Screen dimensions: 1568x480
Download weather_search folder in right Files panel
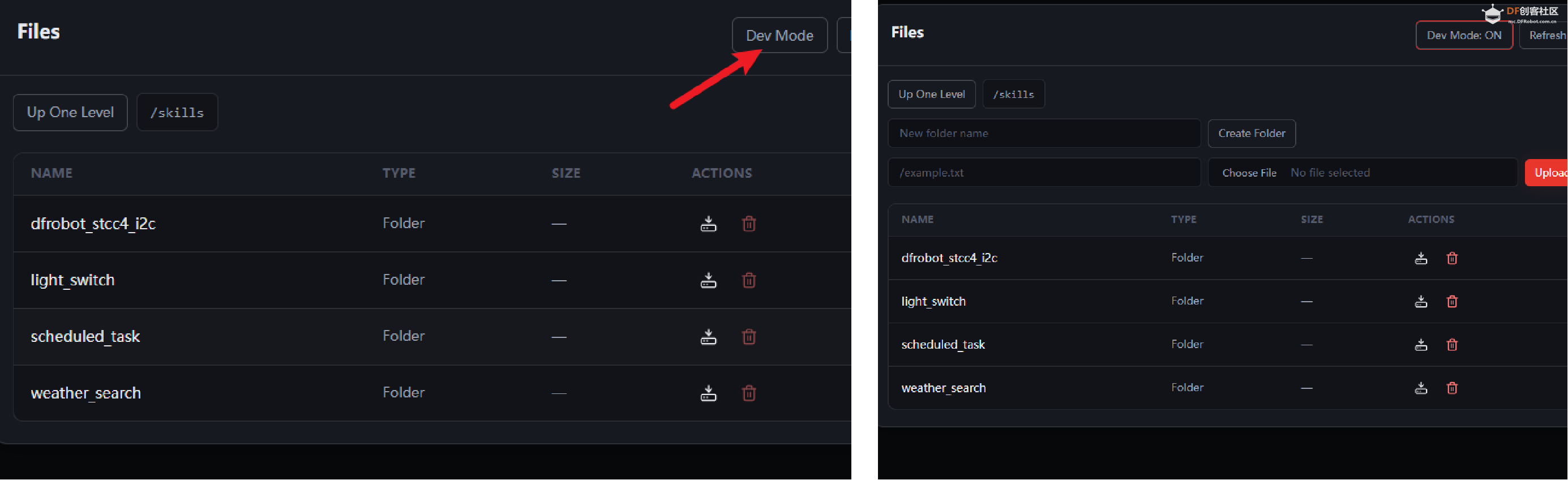[x=1421, y=388]
